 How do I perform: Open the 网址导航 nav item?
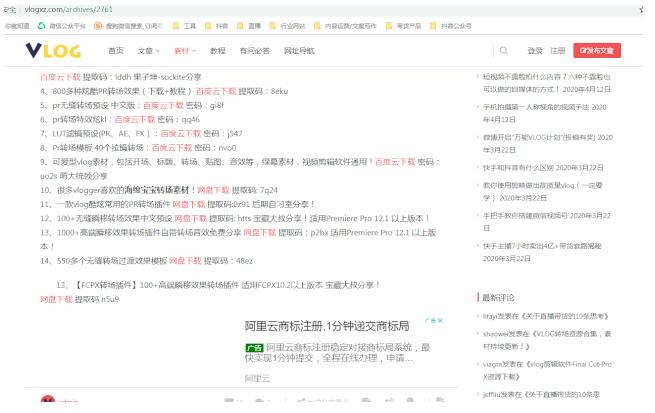point(299,51)
